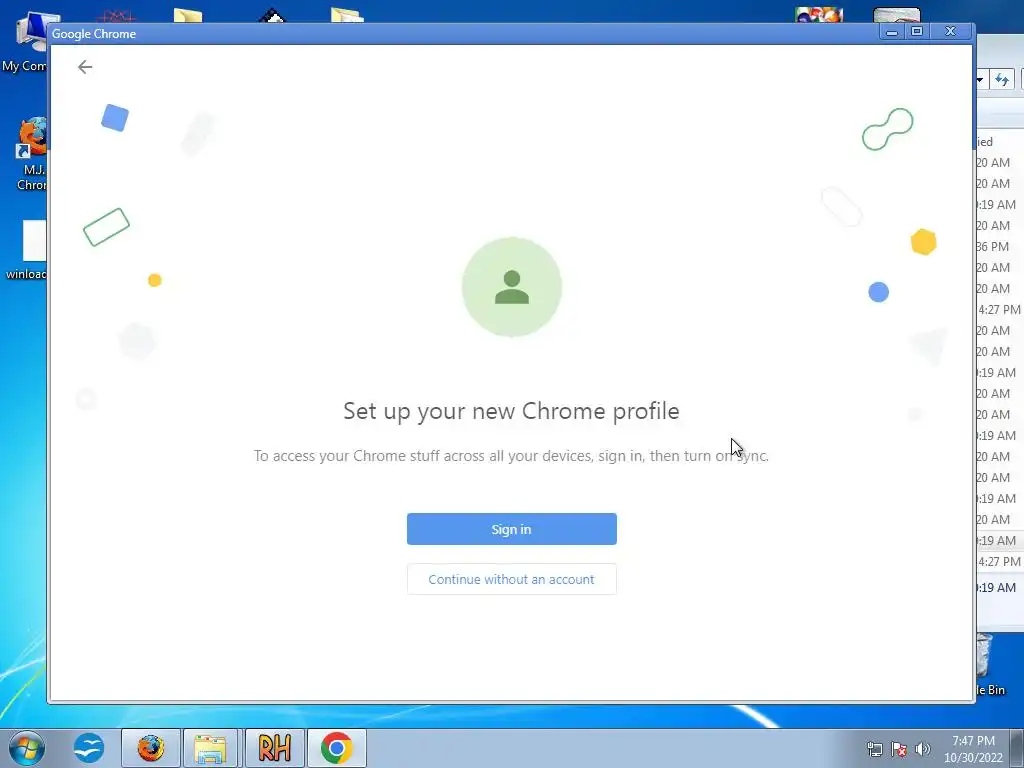Expand the address dropdown arrow in Explorer window
The height and width of the screenshot is (768, 1024).
click(x=980, y=80)
